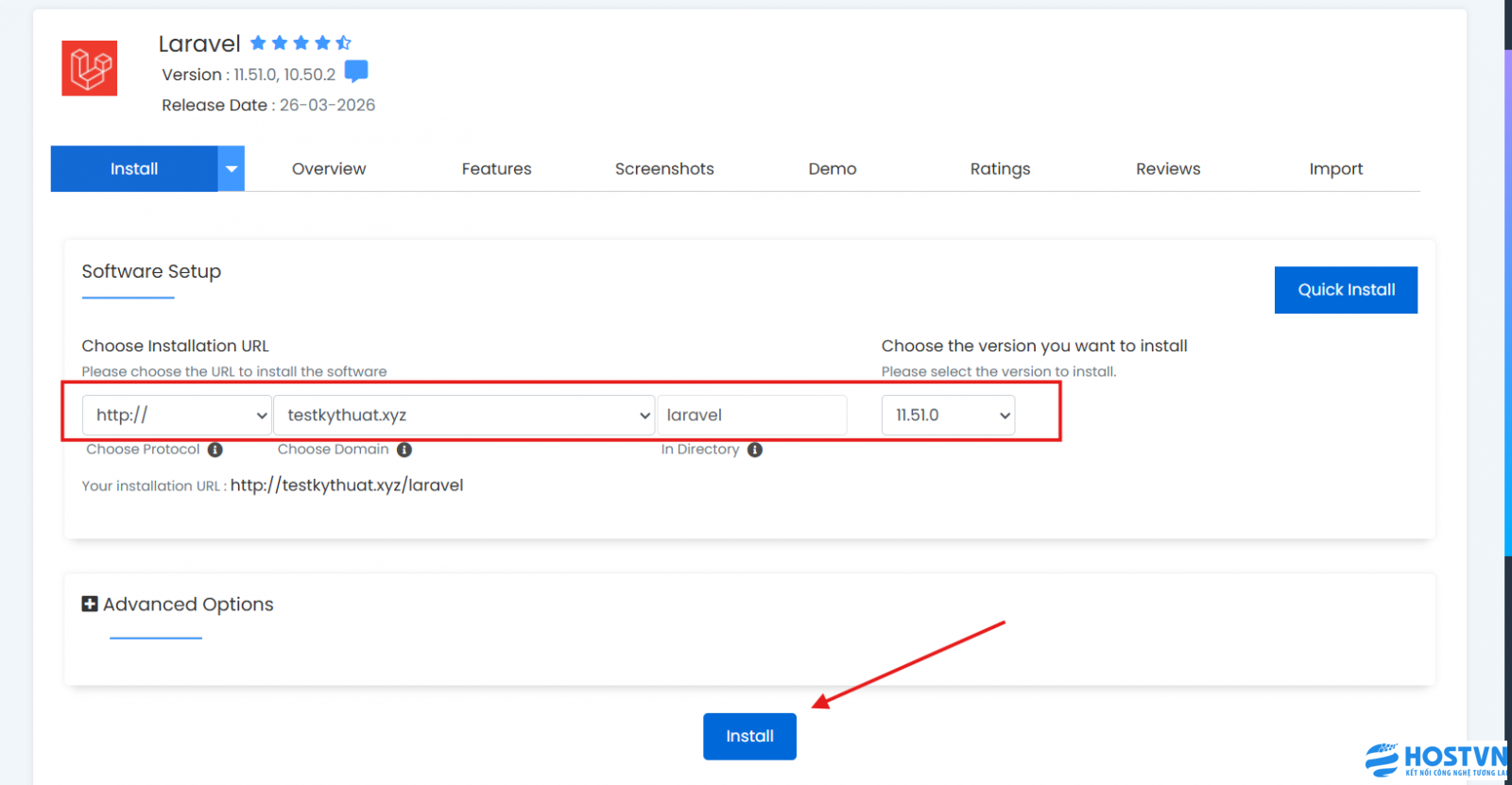The height and width of the screenshot is (785, 1512).
Task: Click the Laravel logo icon
Action: click(x=90, y=68)
